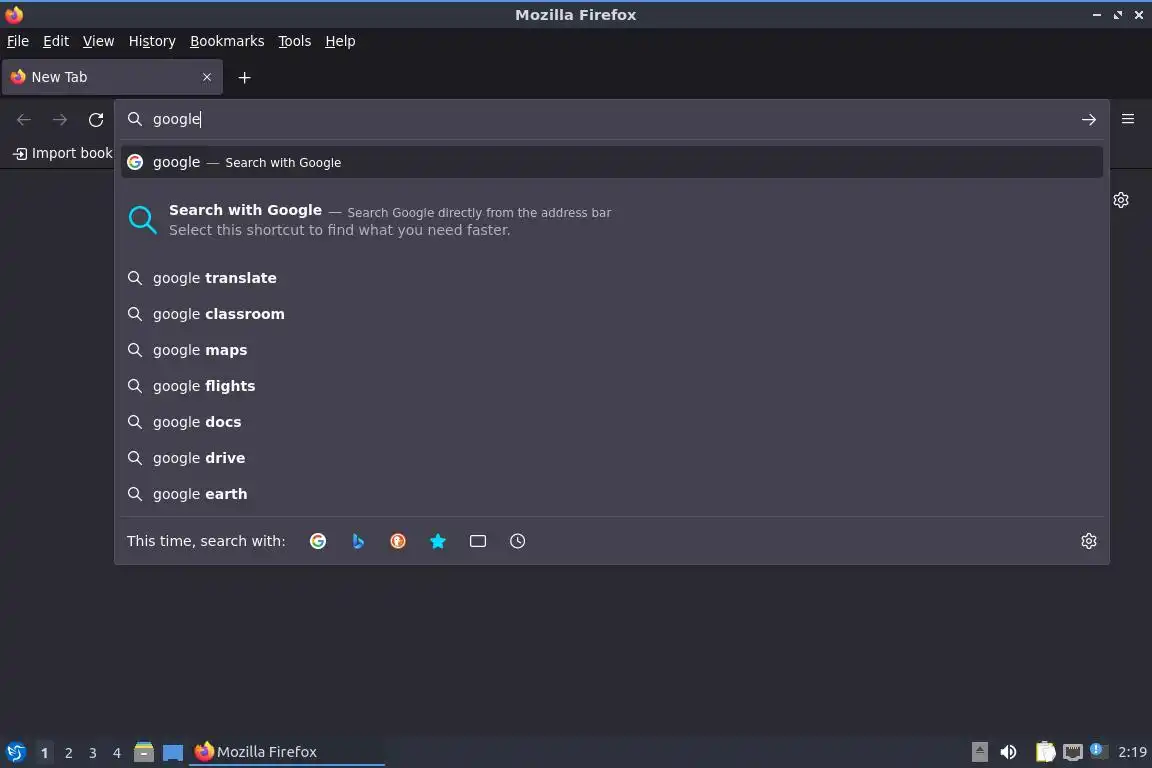Image resolution: width=1152 pixels, height=768 pixels.
Task: Choose suggestion 'google earth'
Action: [x=612, y=494]
